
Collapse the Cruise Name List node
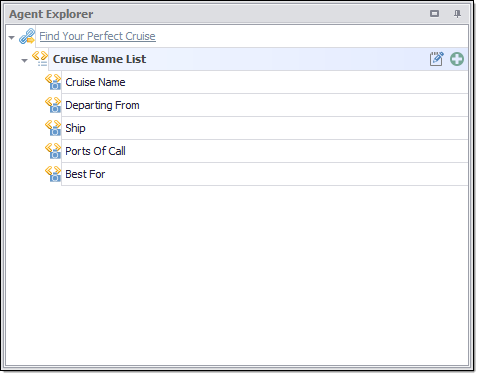[24, 60]
